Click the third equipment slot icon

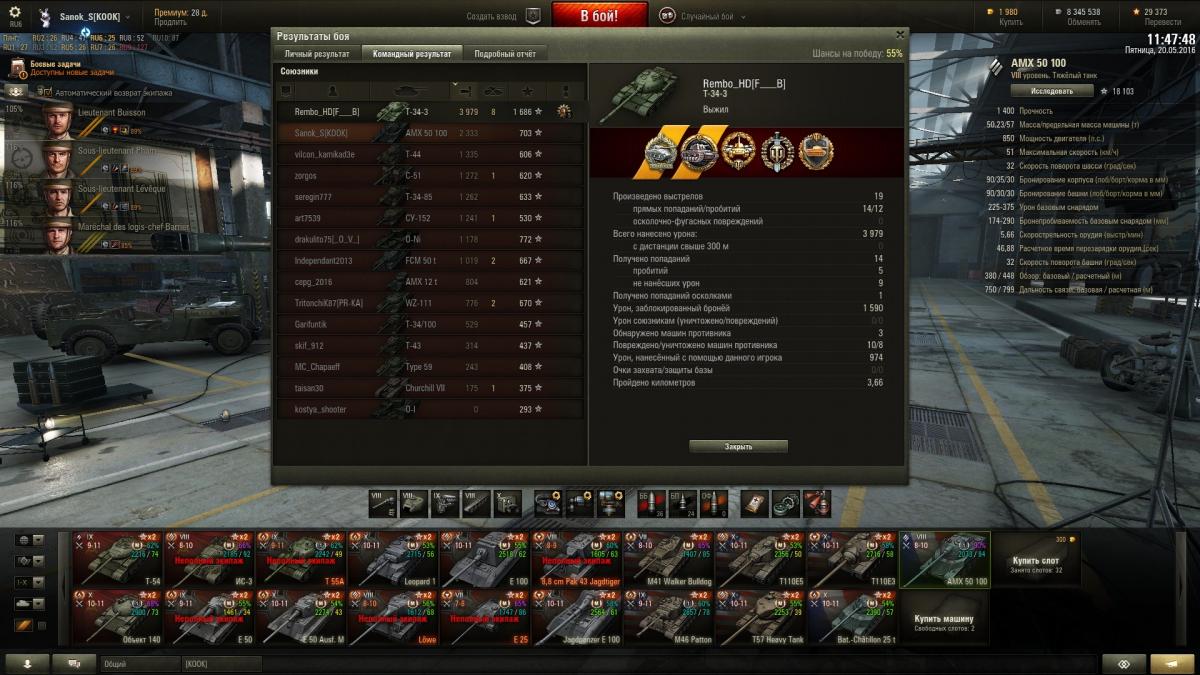click(611, 502)
